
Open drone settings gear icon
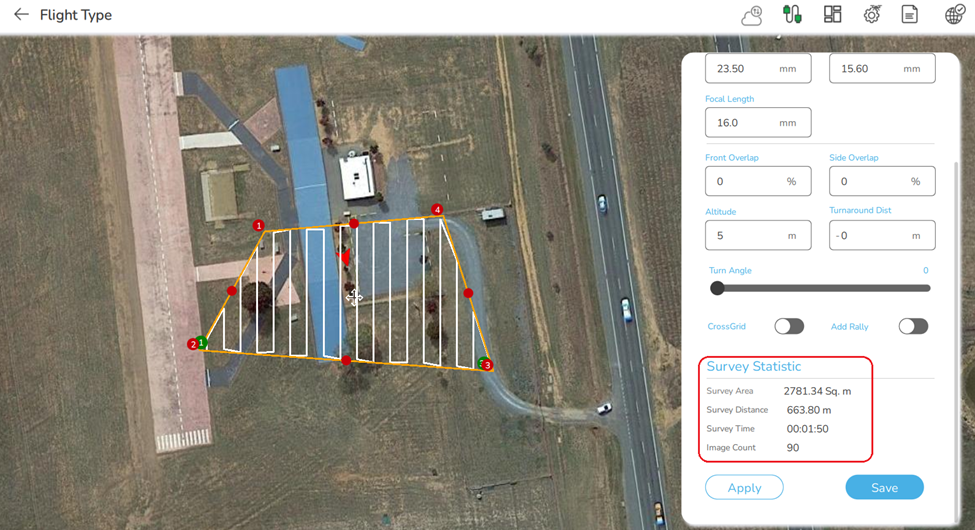(x=872, y=14)
